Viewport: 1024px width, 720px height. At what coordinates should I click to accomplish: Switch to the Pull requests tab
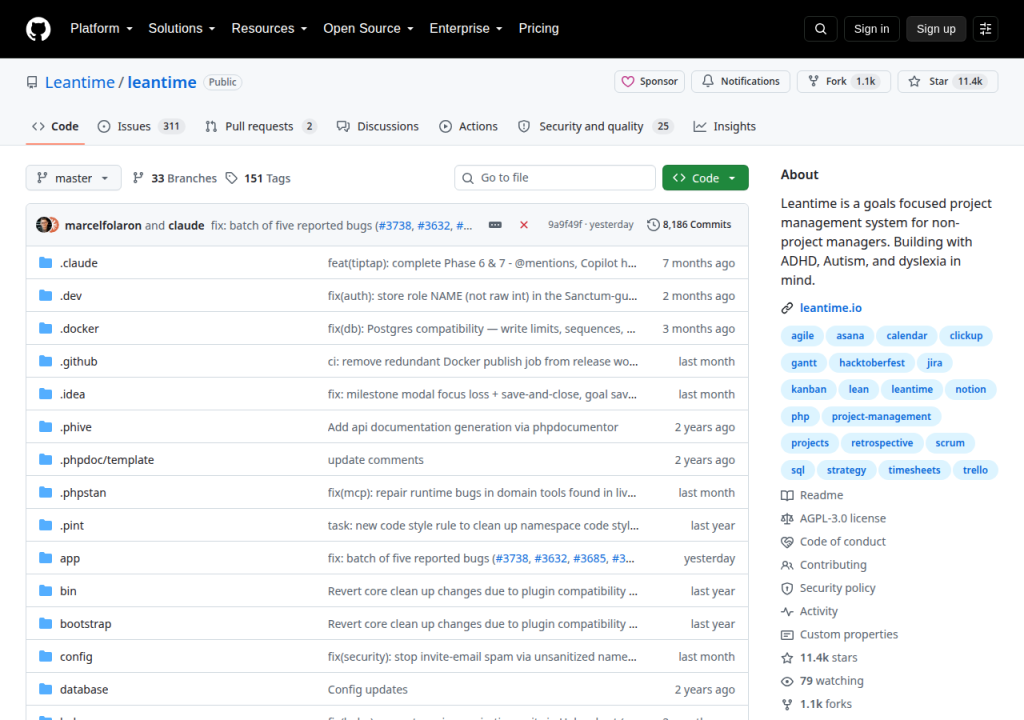tap(261, 126)
